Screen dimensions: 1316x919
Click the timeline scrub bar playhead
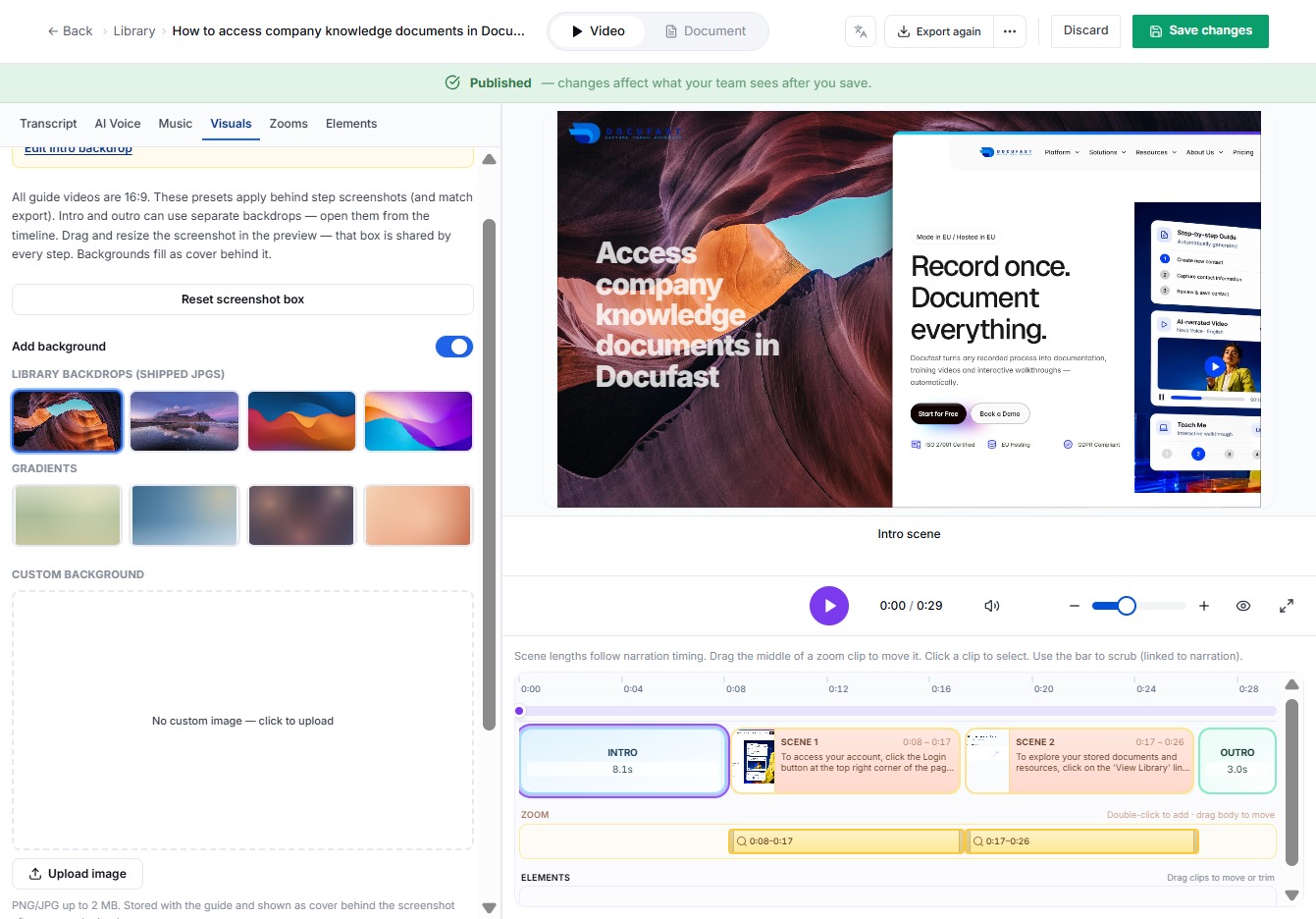coord(520,711)
